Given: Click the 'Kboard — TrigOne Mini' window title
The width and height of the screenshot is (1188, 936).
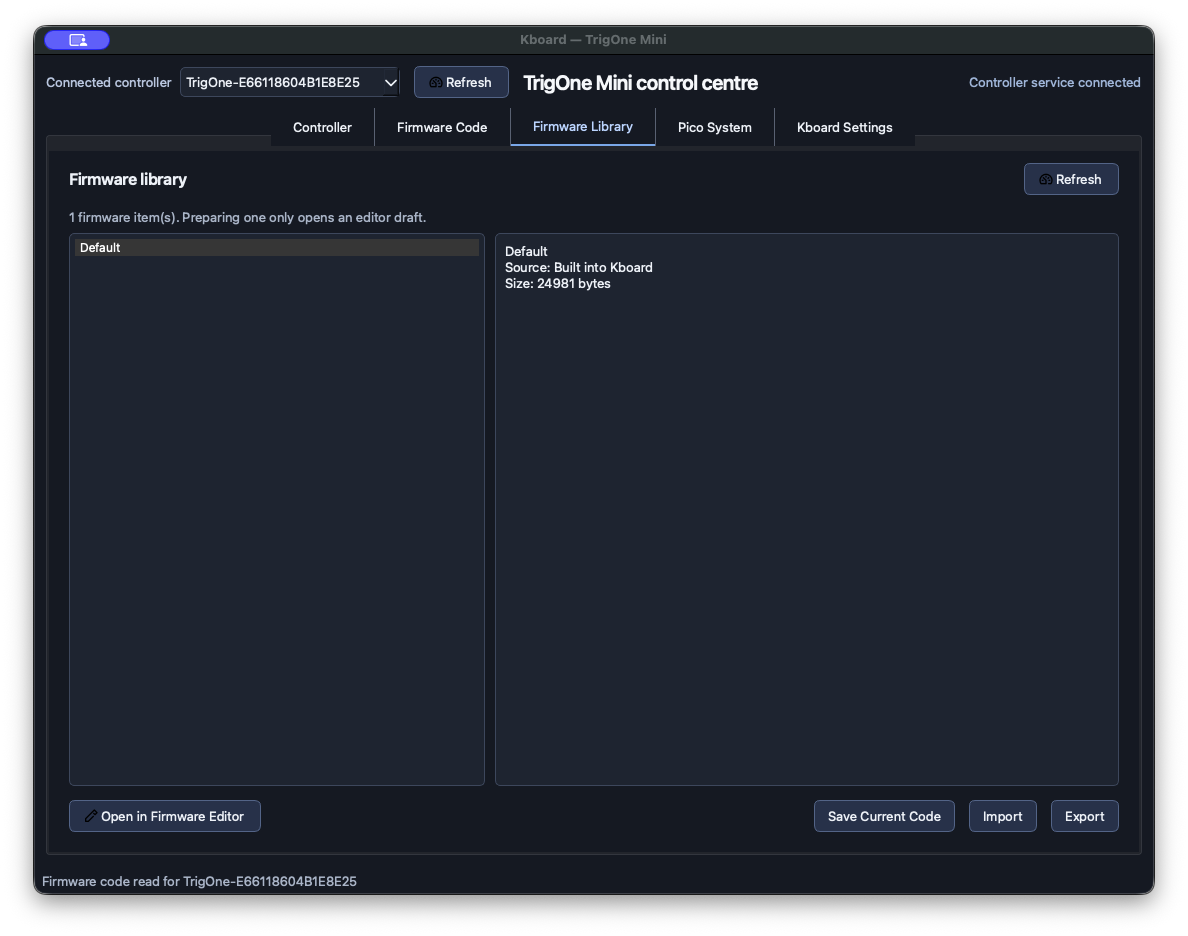Looking at the screenshot, I should [x=593, y=40].
